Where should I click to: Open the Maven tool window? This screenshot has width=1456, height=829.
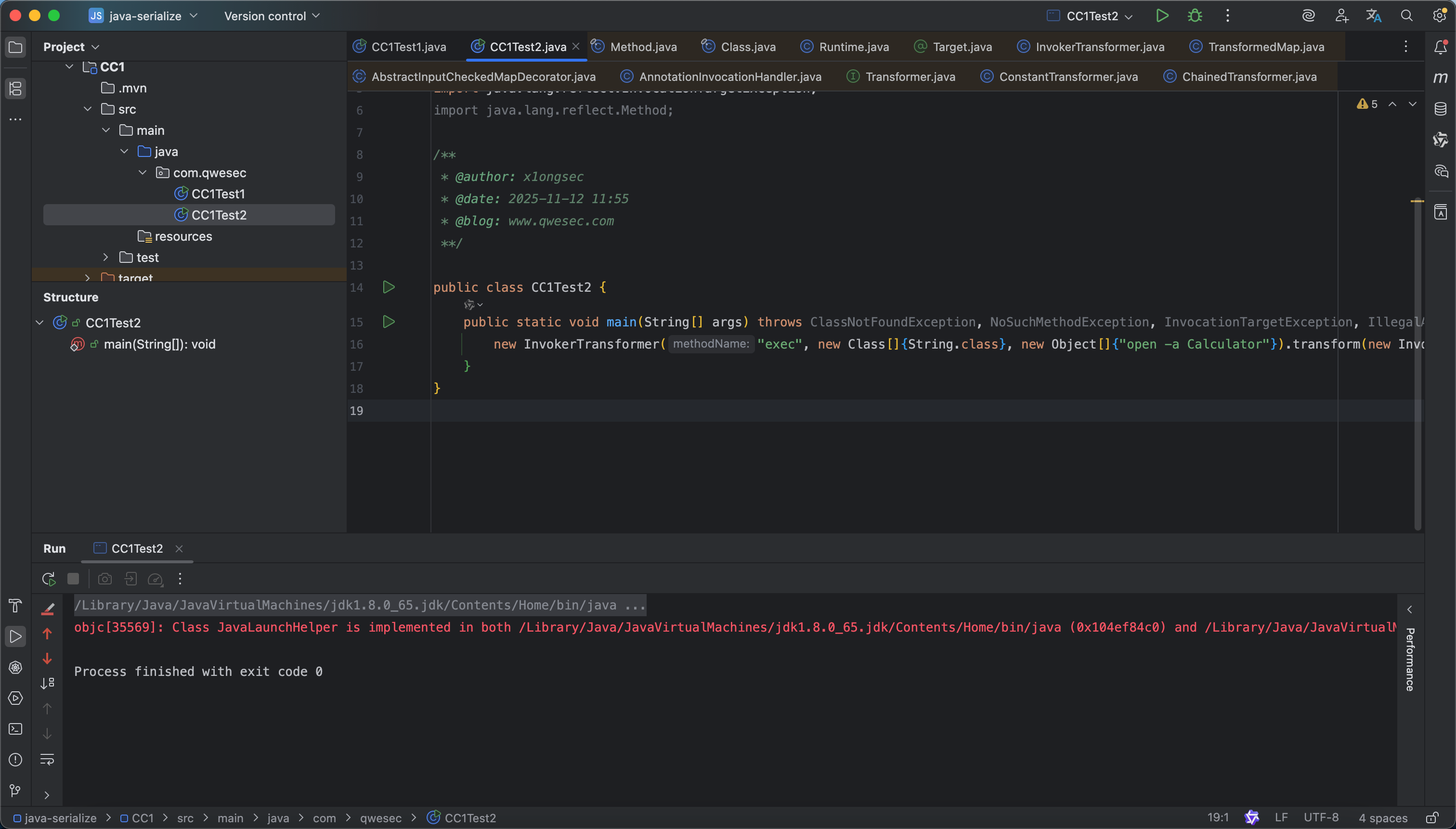click(x=1440, y=78)
